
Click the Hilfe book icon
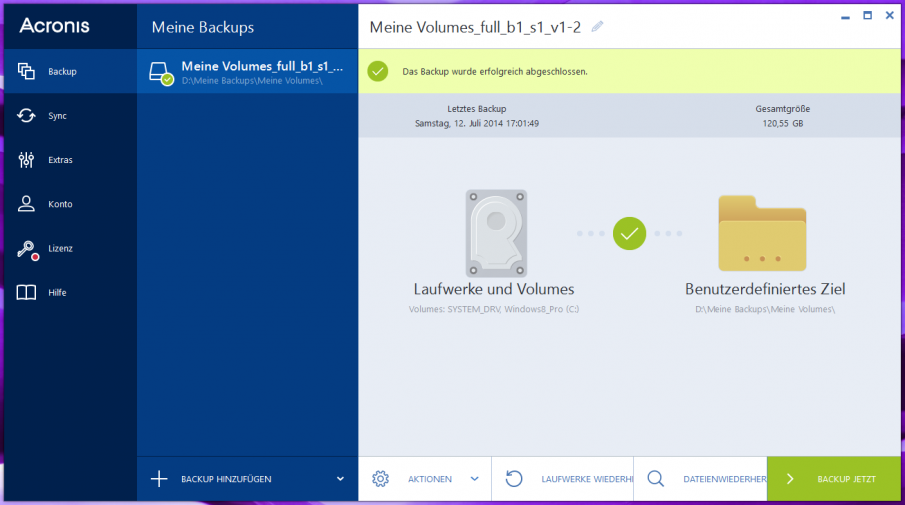pyautogui.click(x=26, y=293)
